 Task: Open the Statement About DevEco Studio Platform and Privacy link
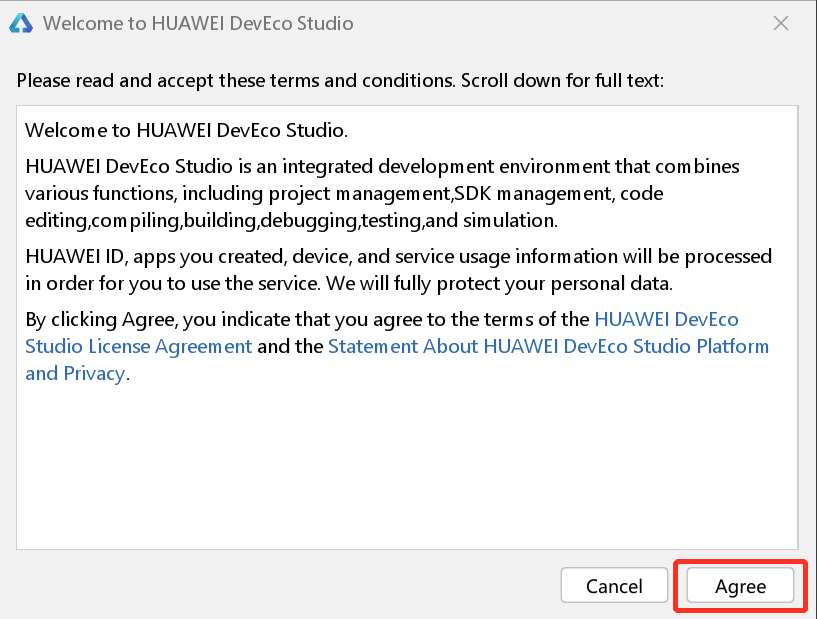point(548,346)
